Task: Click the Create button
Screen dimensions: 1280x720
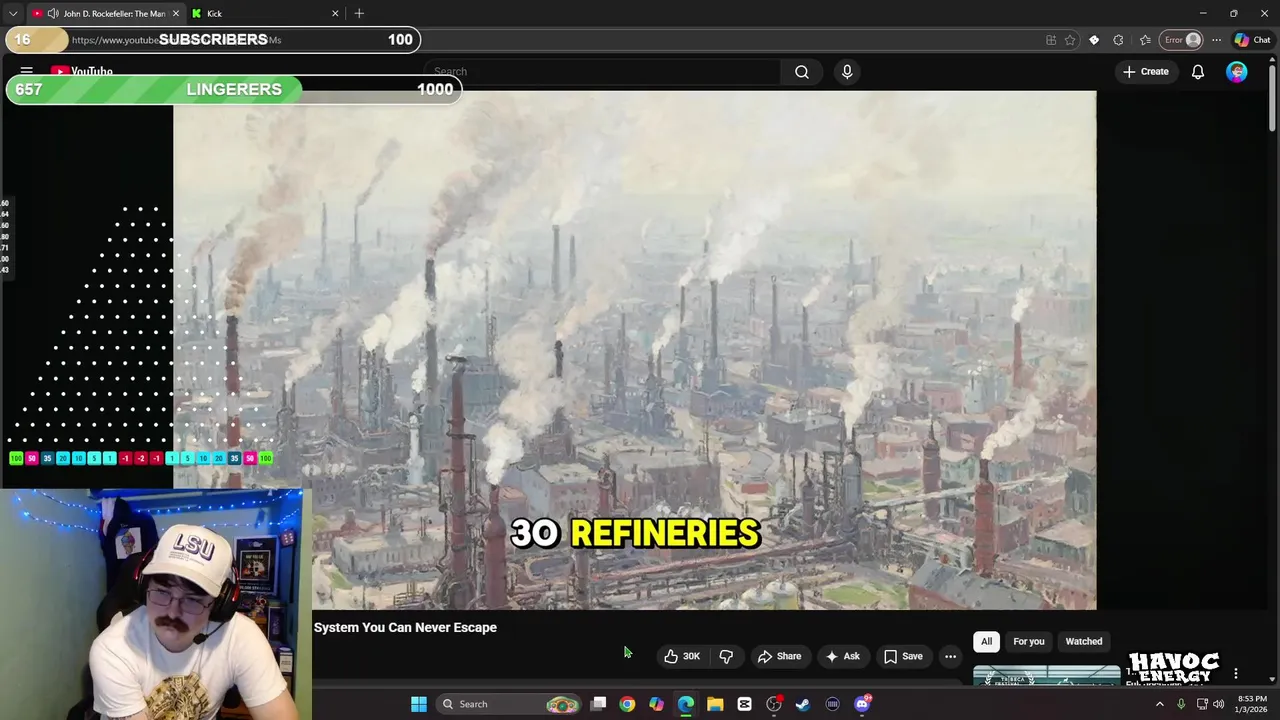Action: point(1145,72)
